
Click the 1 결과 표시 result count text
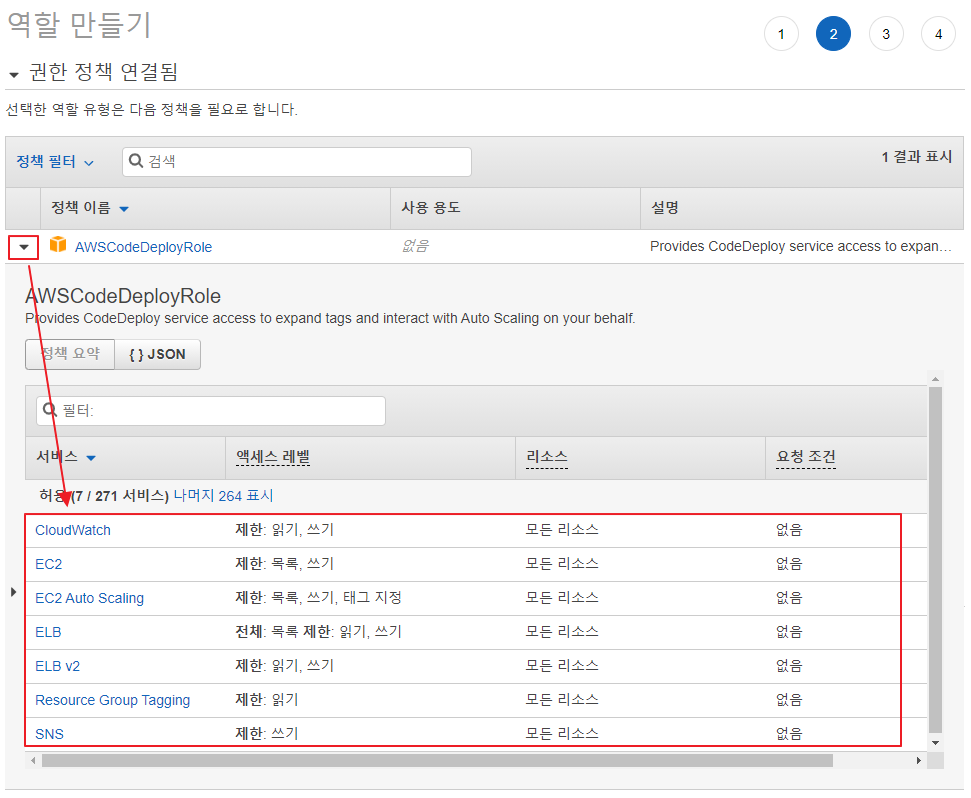pyautogui.click(x=917, y=157)
